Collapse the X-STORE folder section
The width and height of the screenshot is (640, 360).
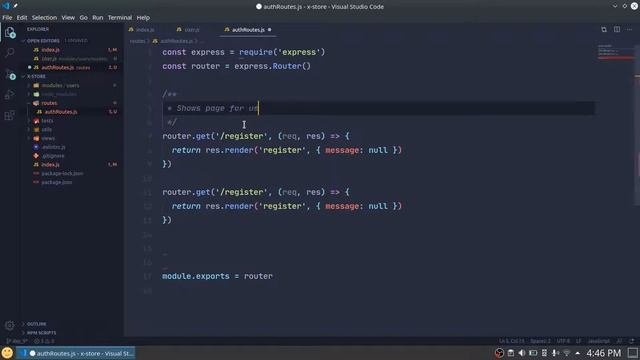(36, 76)
